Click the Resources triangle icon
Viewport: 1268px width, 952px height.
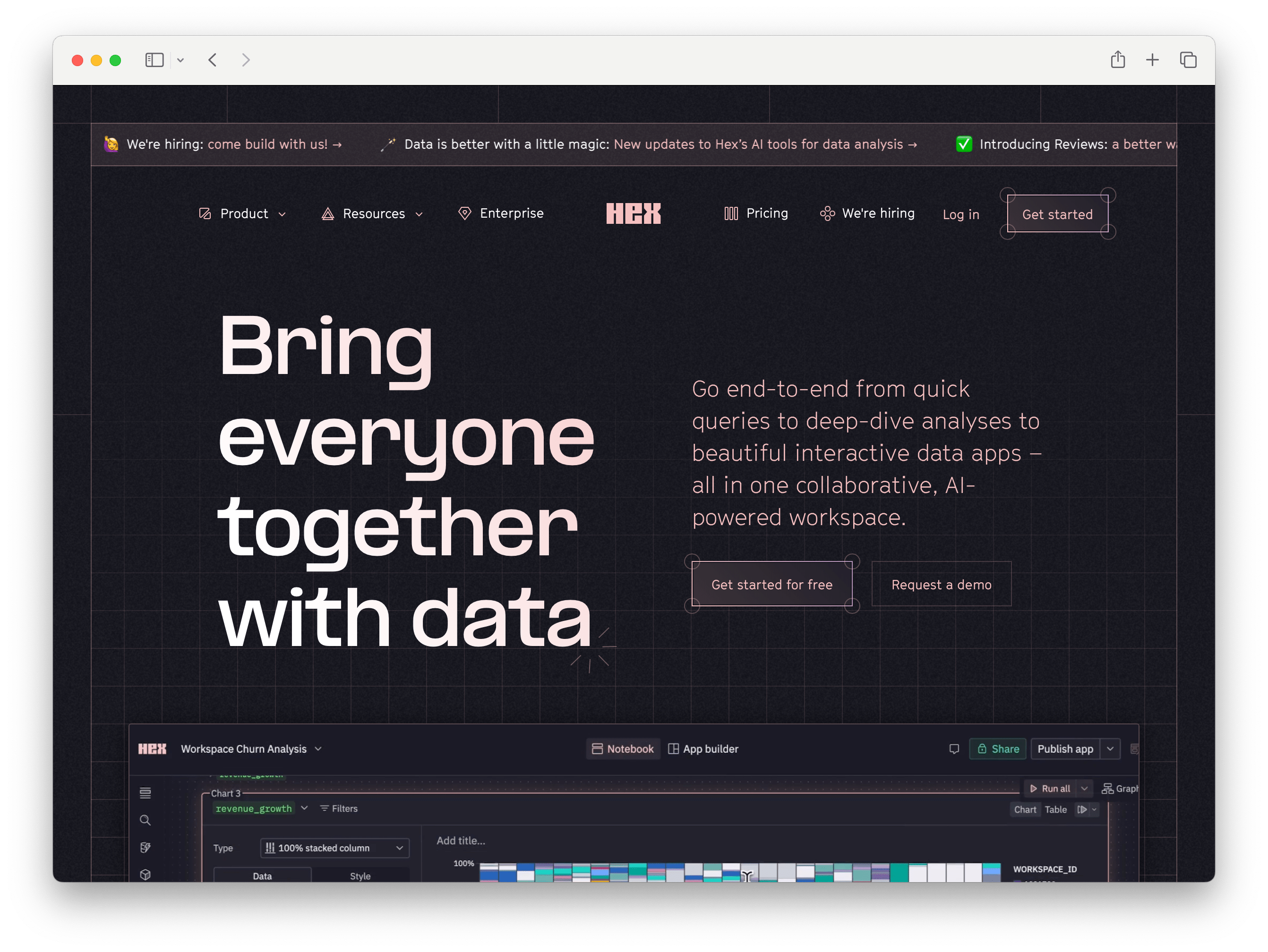[x=328, y=214]
